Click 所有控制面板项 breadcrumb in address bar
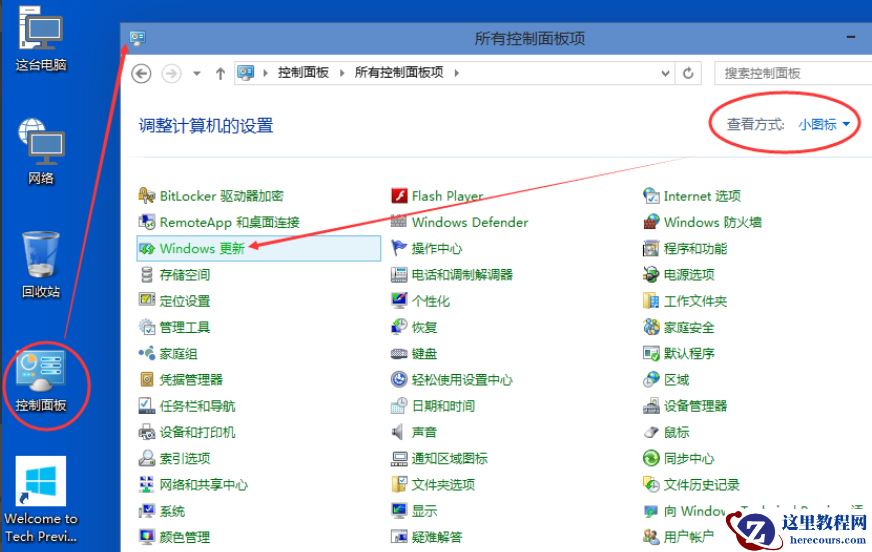872x552 pixels. point(399,73)
